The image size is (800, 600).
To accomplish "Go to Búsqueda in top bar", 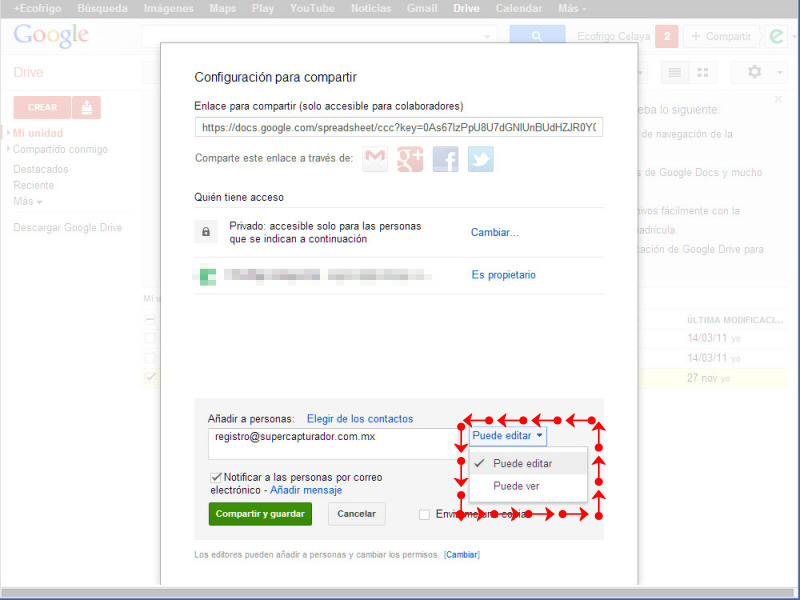I will pos(102,8).
